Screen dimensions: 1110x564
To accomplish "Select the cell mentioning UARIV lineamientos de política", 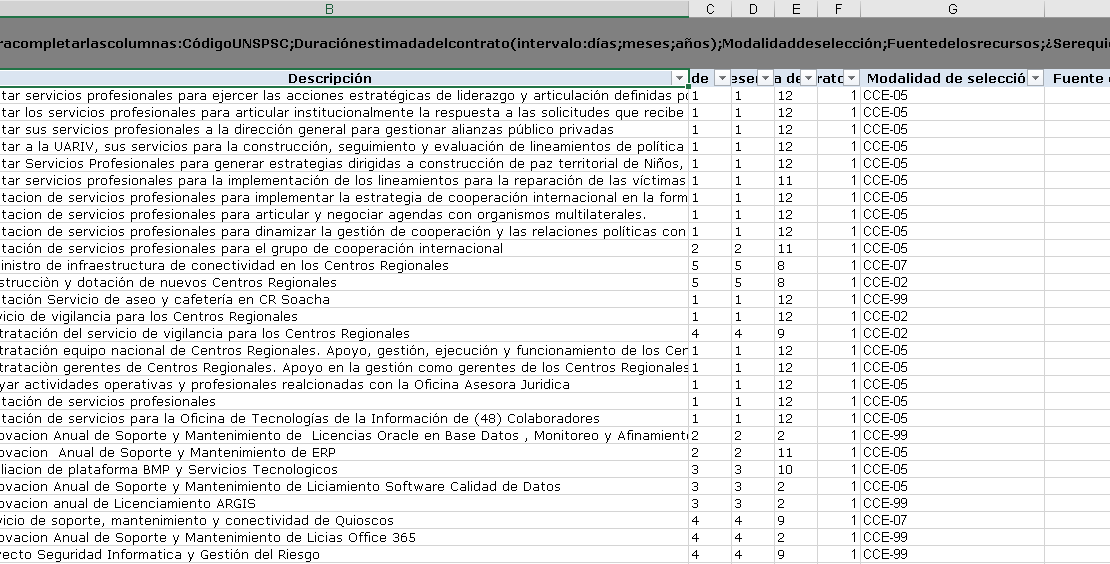I will pos(344,146).
